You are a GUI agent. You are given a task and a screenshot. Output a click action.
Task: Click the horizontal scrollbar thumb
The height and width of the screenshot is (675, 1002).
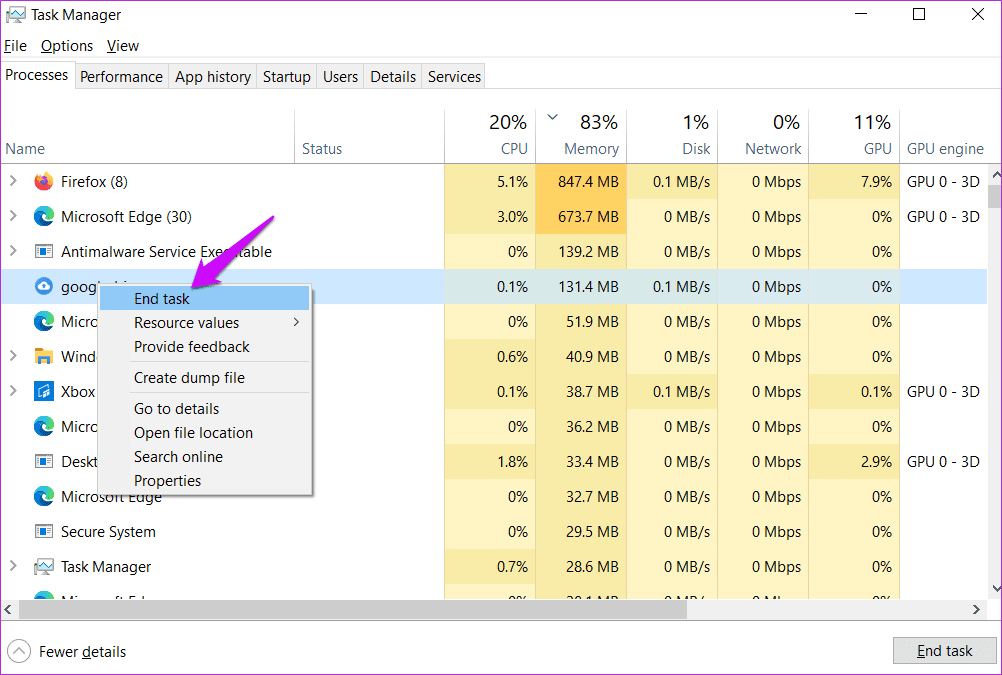[x=353, y=610]
